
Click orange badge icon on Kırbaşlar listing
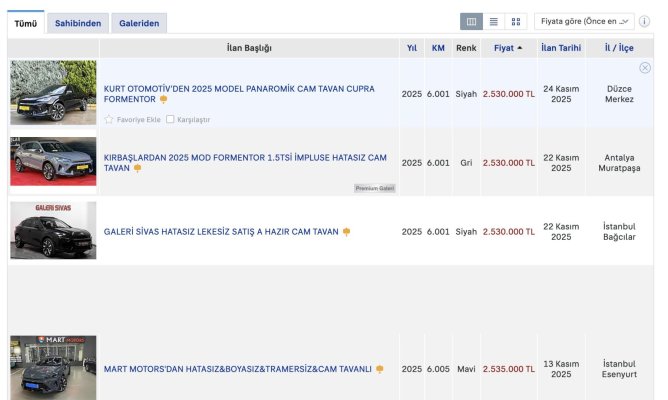point(138,169)
